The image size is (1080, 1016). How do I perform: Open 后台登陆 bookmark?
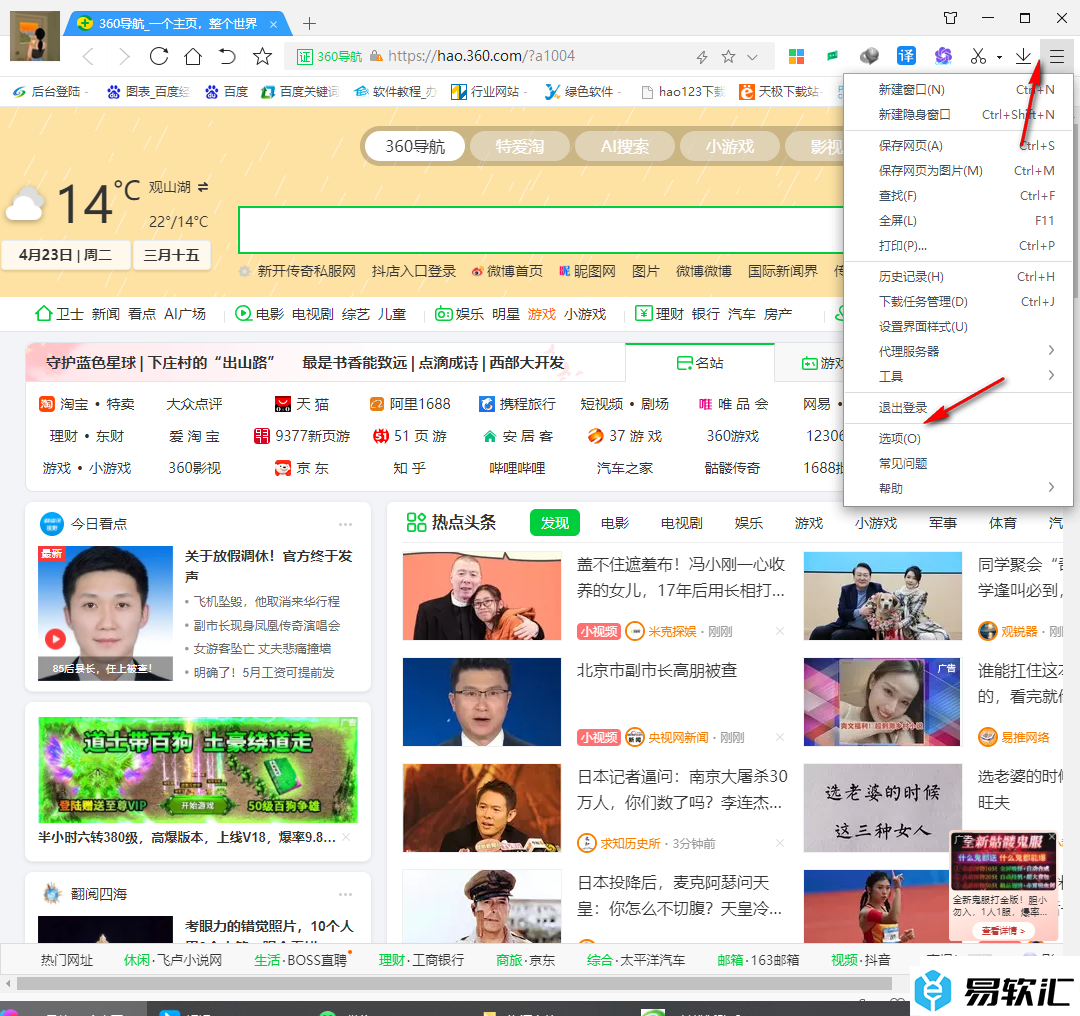click(48, 92)
